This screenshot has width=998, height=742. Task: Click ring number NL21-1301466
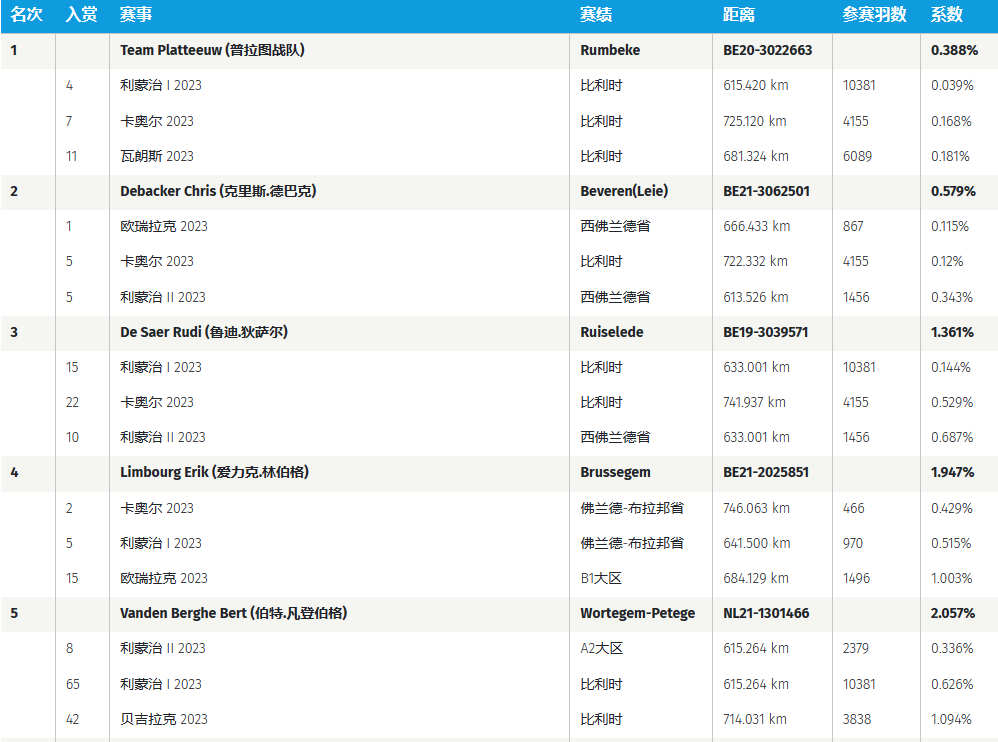tap(766, 613)
